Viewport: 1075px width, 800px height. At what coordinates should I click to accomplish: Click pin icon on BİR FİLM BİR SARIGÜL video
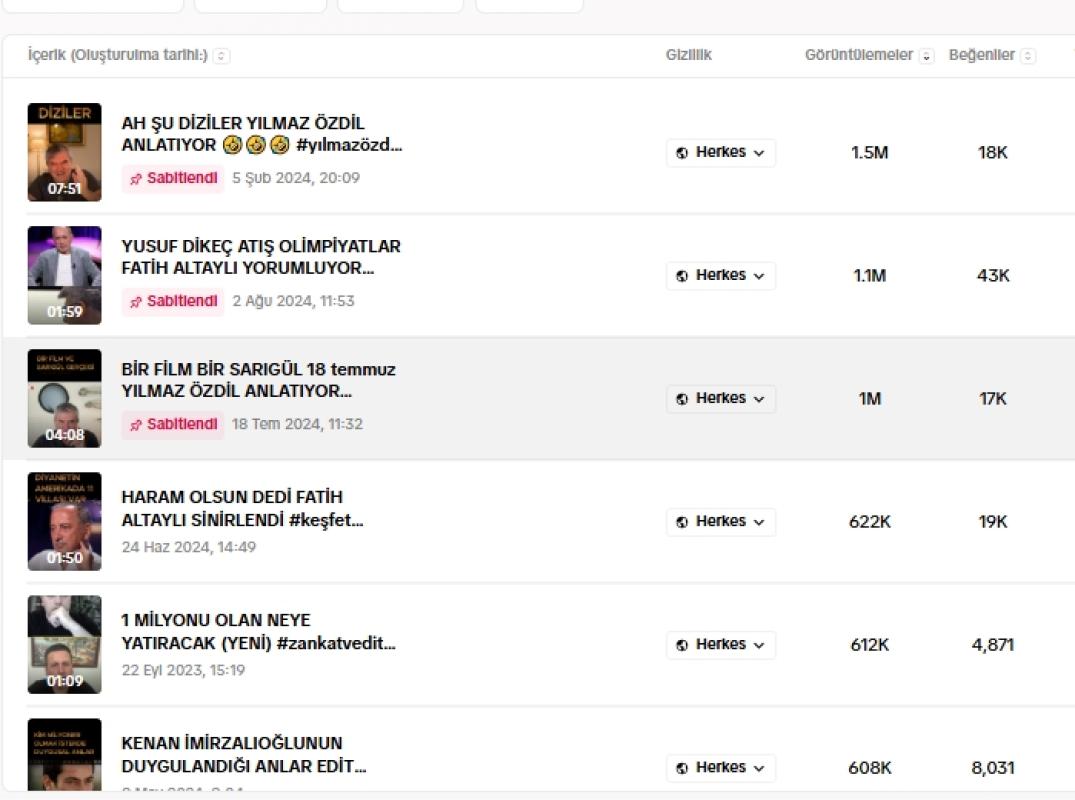coord(136,425)
